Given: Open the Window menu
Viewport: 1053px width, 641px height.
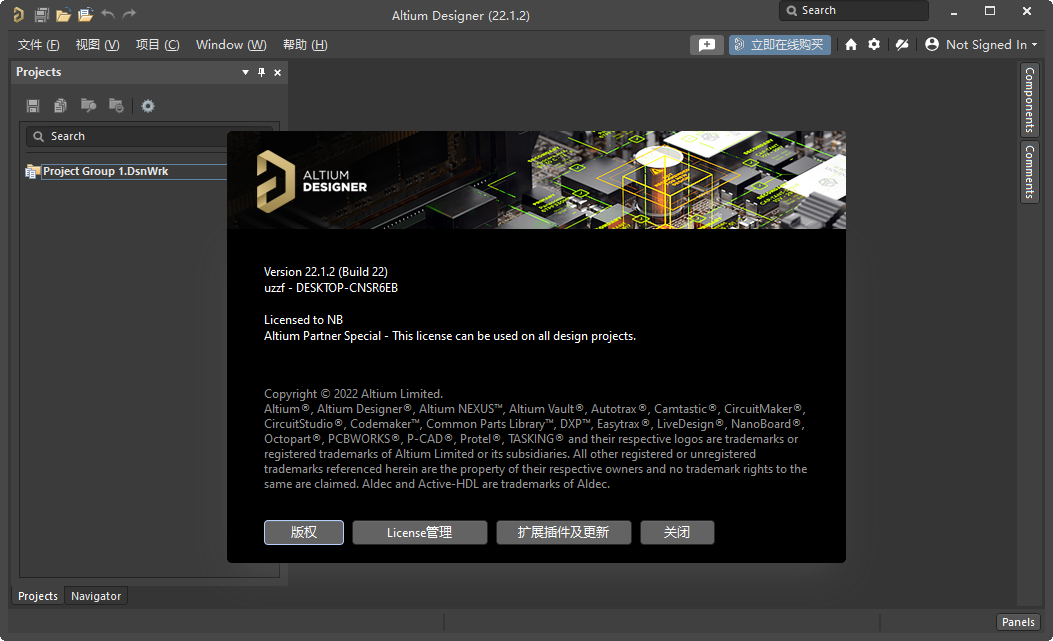Looking at the screenshot, I should click(x=230, y=44).
